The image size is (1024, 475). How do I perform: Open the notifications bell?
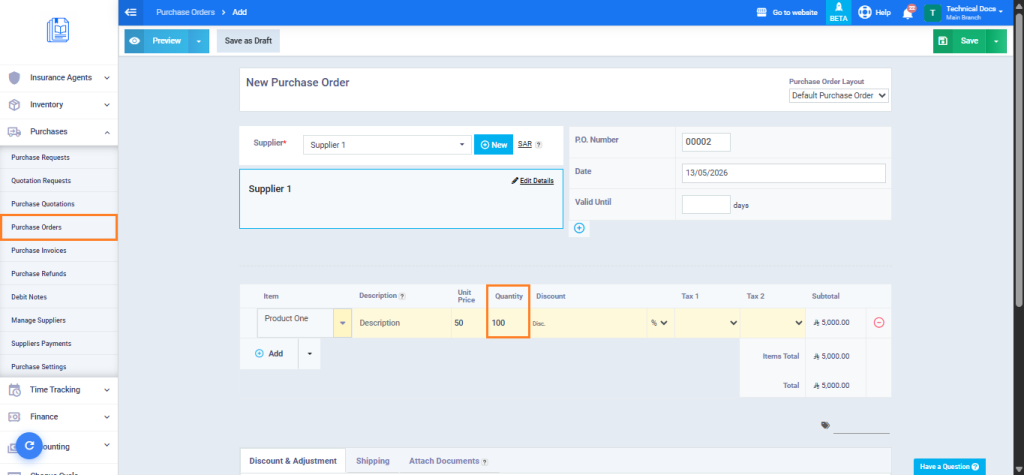tap(908, 12)
